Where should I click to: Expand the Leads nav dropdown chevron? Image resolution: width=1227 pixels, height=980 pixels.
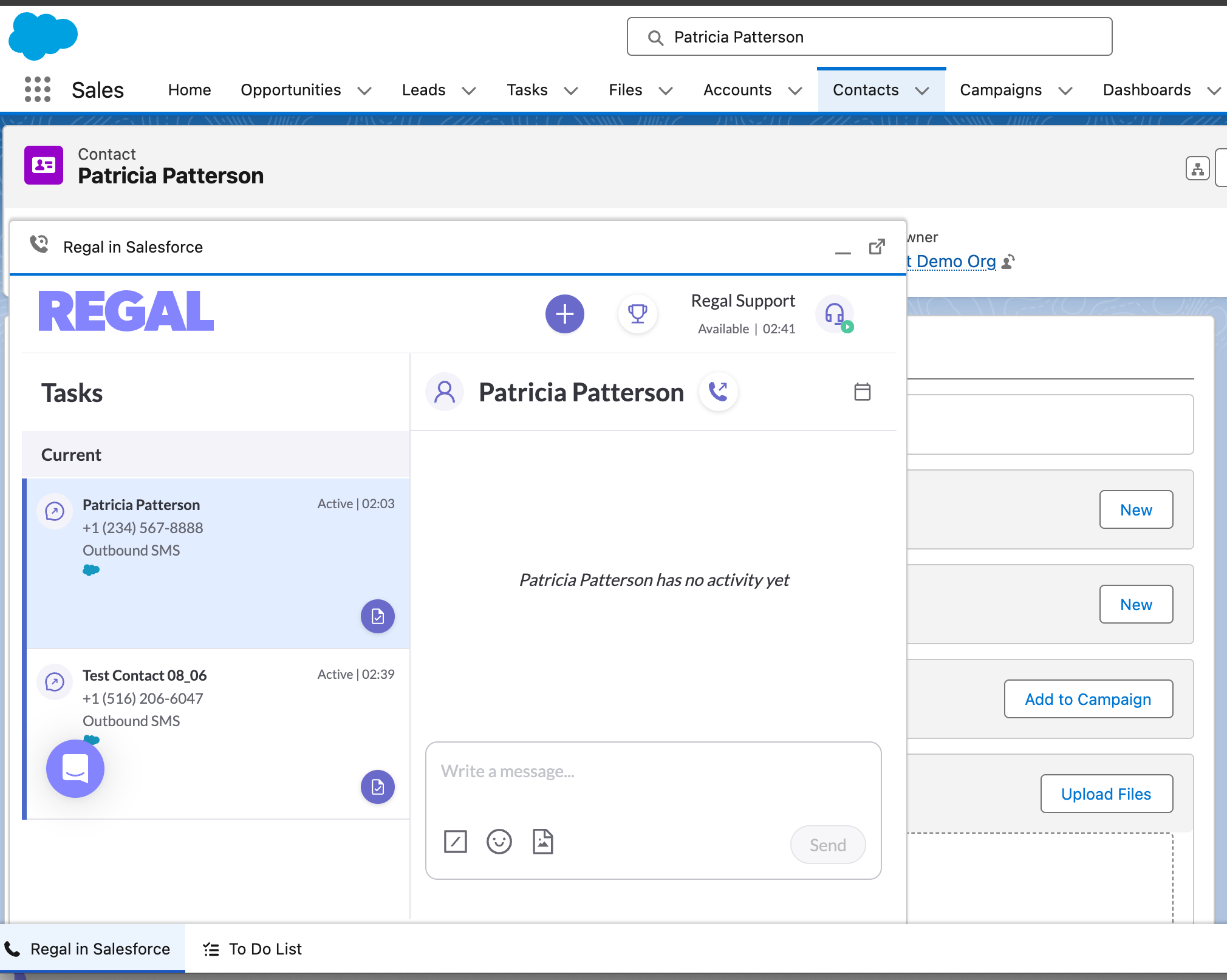468,91
